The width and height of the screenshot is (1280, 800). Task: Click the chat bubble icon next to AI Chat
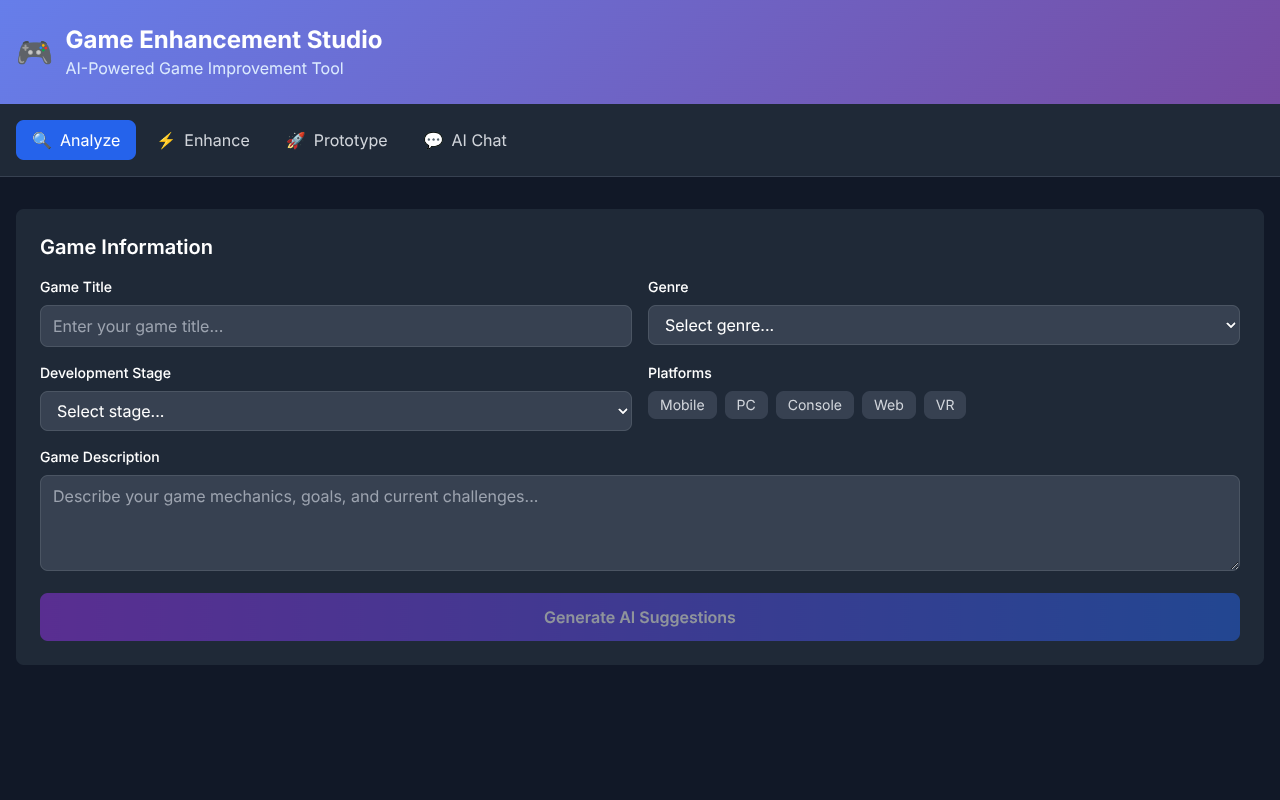433,140
